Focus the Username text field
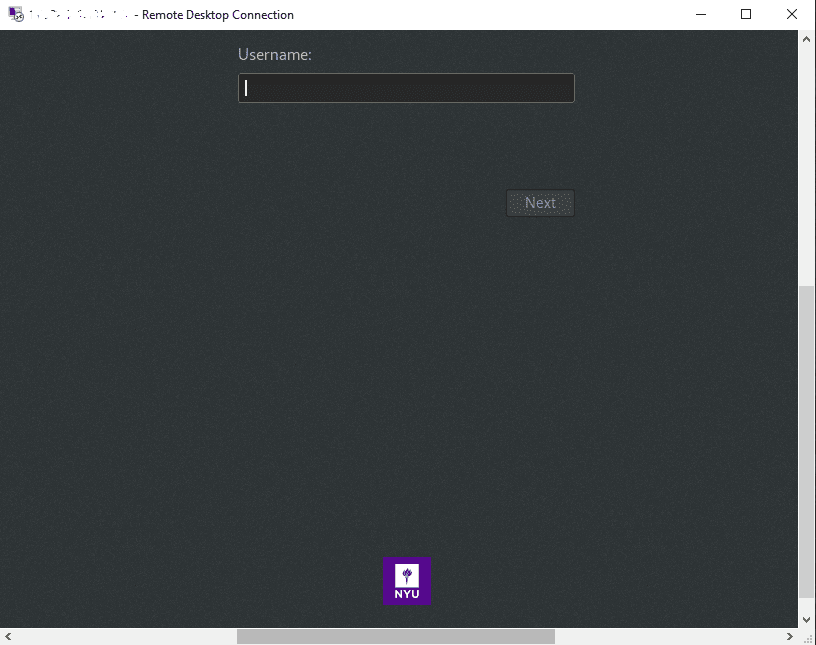This screenshot has width=816, height=645. [406, 88]
